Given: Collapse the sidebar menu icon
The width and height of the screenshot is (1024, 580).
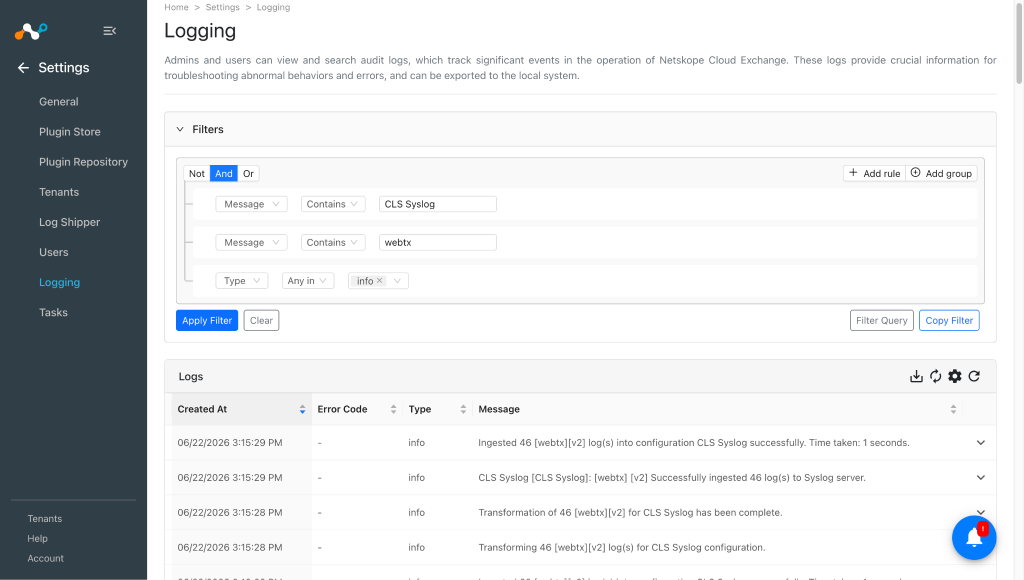Looking at the screenshot, I should (110, 31).
